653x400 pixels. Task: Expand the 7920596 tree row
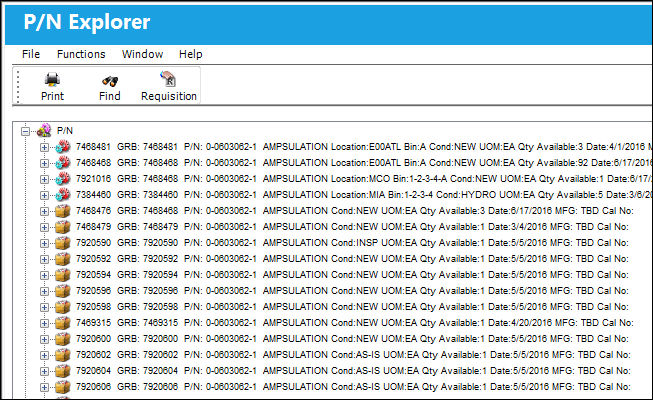click(x=44, y=292)
